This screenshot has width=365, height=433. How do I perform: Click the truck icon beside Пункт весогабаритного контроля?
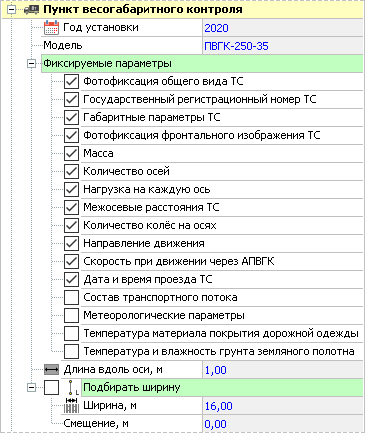(32, 10)
